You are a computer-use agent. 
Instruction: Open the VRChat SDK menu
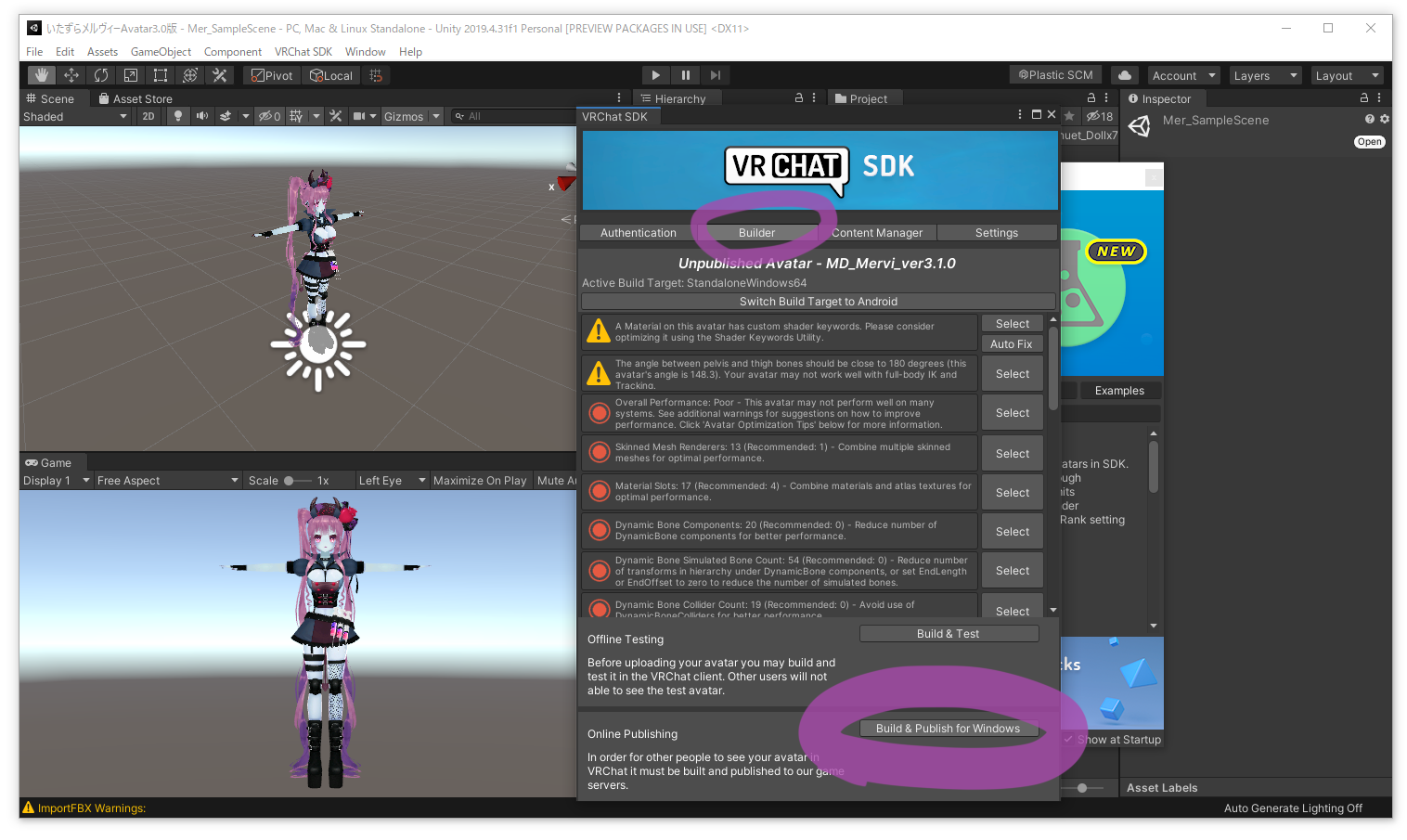[x=303, y=52]
